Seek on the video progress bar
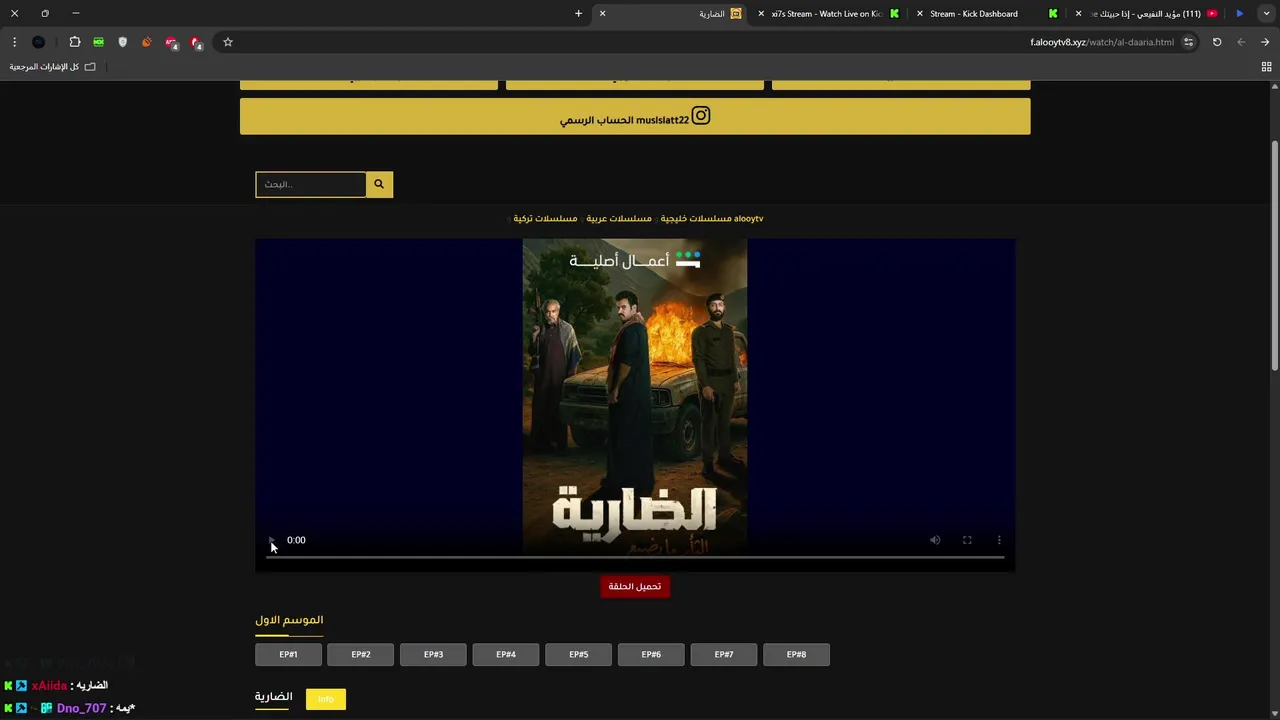This screenshot has height=720, width=1280. [635, 558]
